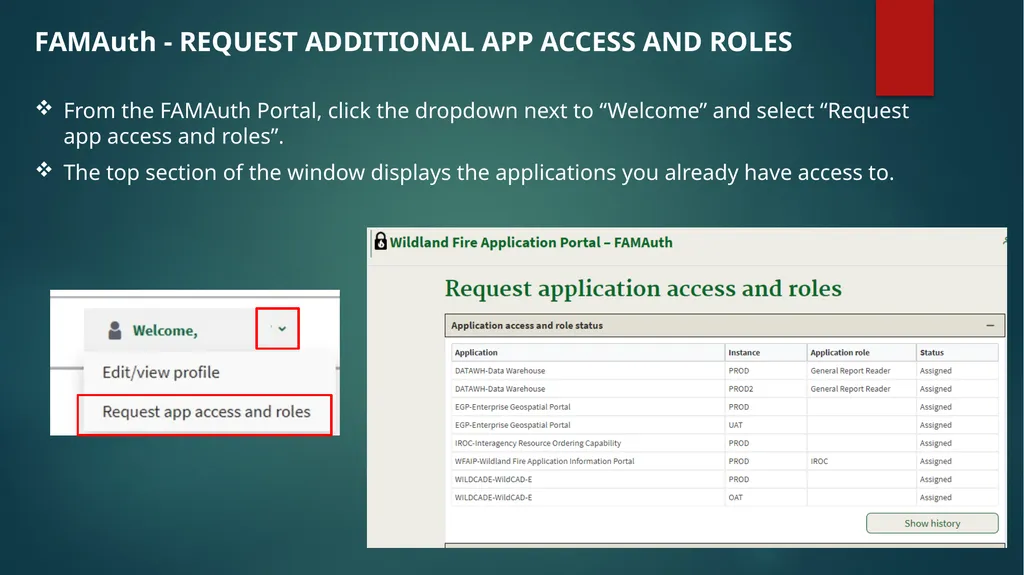Click PROD instance in the IROC-Interagency row
Viewport: 1024px width, 575px height.
click(739, 443)
